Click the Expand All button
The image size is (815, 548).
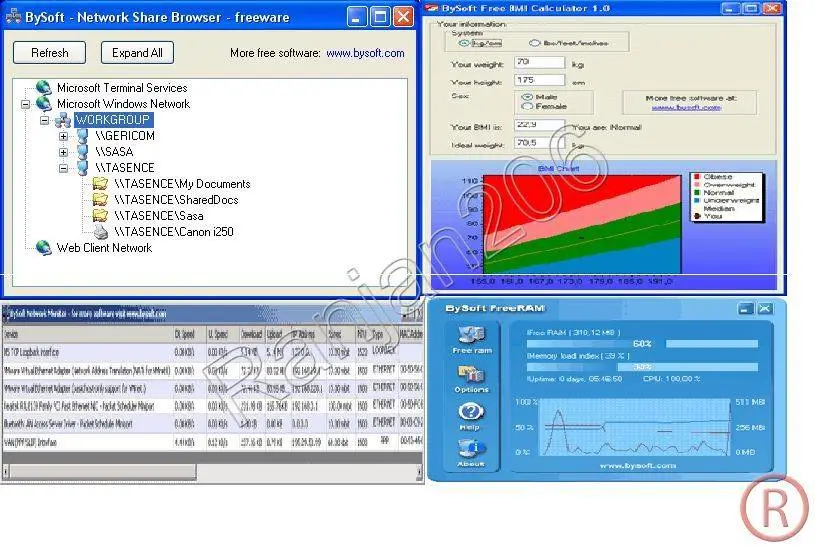(137, 53)
